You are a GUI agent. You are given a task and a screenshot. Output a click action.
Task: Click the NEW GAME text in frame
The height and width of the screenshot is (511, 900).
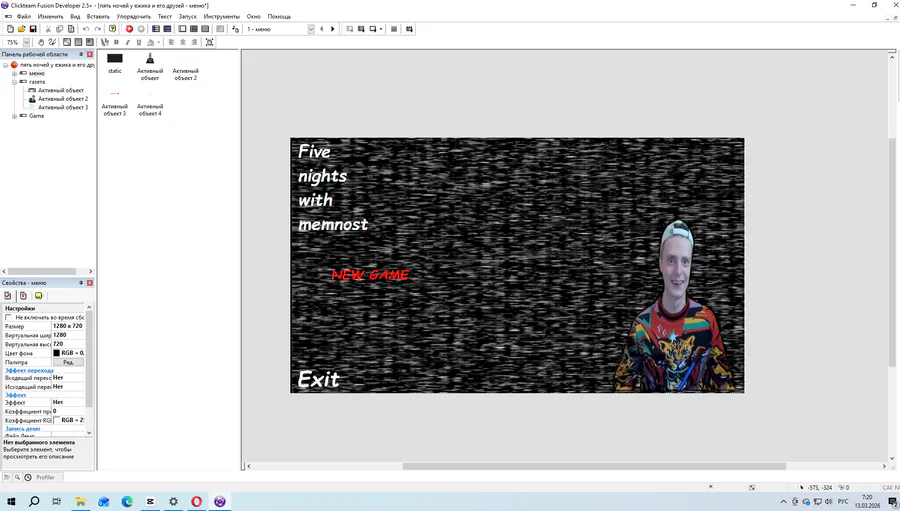(x=370, y=275)
